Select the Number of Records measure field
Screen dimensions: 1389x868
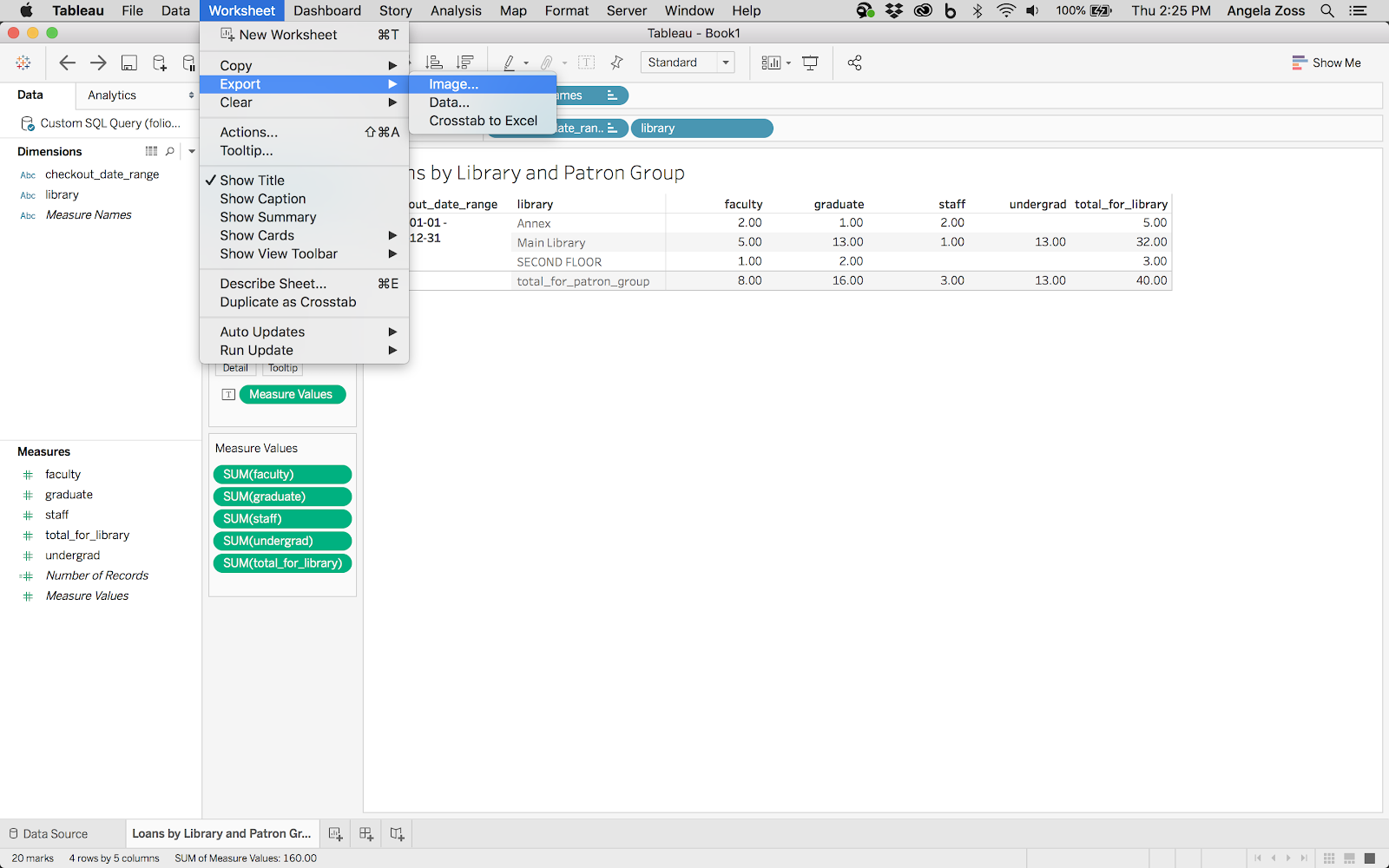pyautogui.click(x=96, y=575)
